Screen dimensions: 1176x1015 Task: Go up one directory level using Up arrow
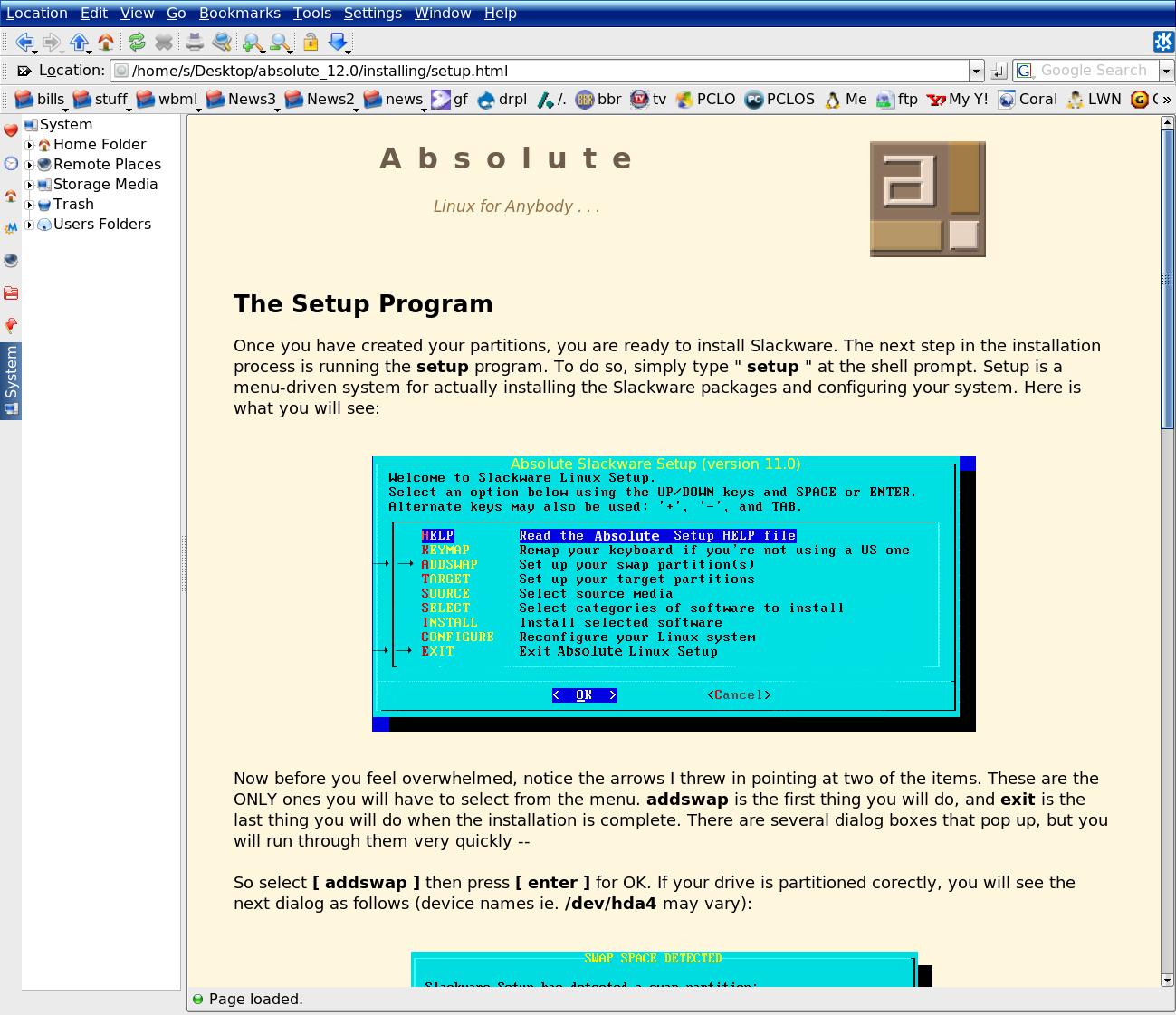(79, 42)
